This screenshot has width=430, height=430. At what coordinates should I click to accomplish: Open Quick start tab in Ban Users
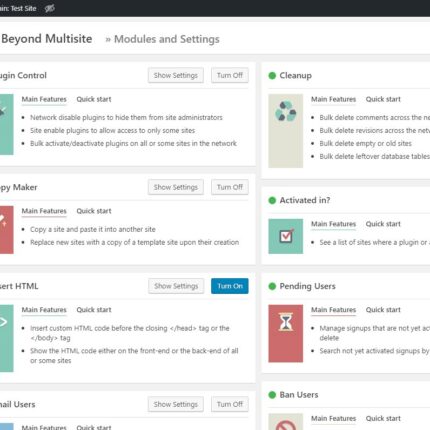pos(383,418)
